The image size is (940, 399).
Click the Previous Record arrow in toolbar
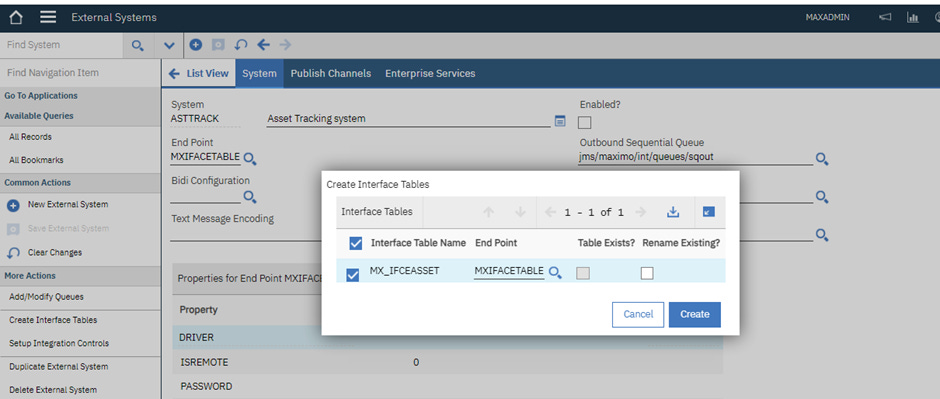point(263,45)
